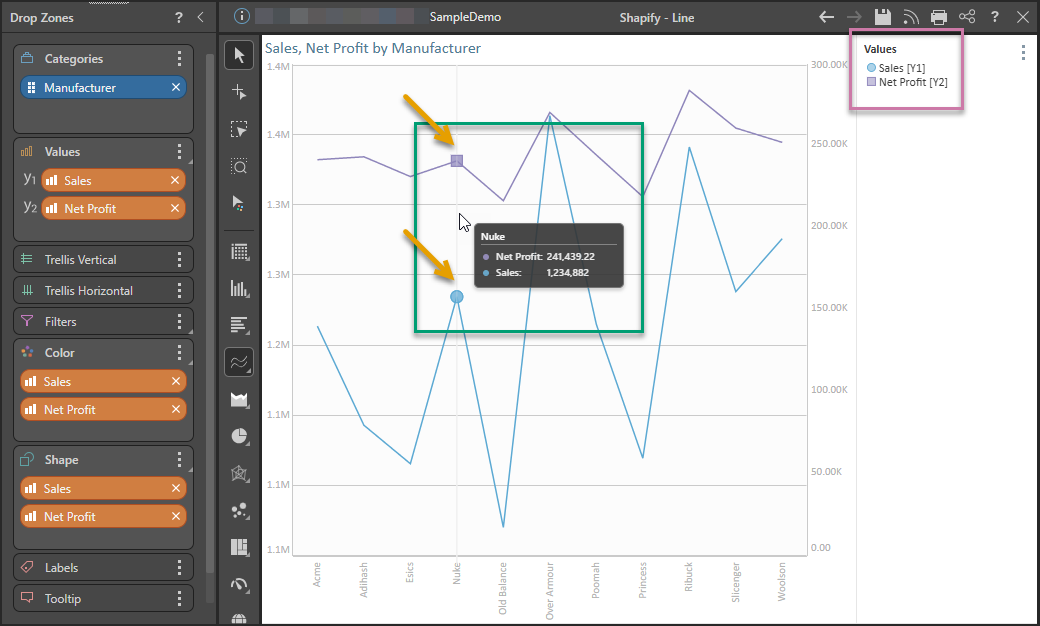Remove Net Profit from Shape zone
1040x626 pixels.
point(176,517)
